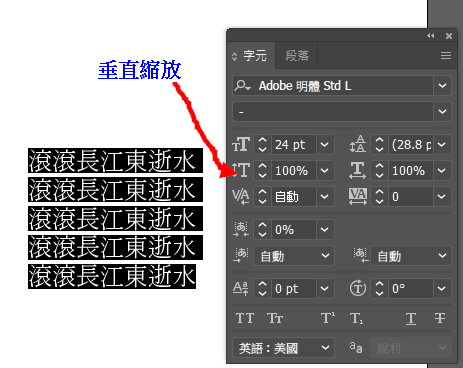Click the tsume proportional spacing icon

point(241,229)
